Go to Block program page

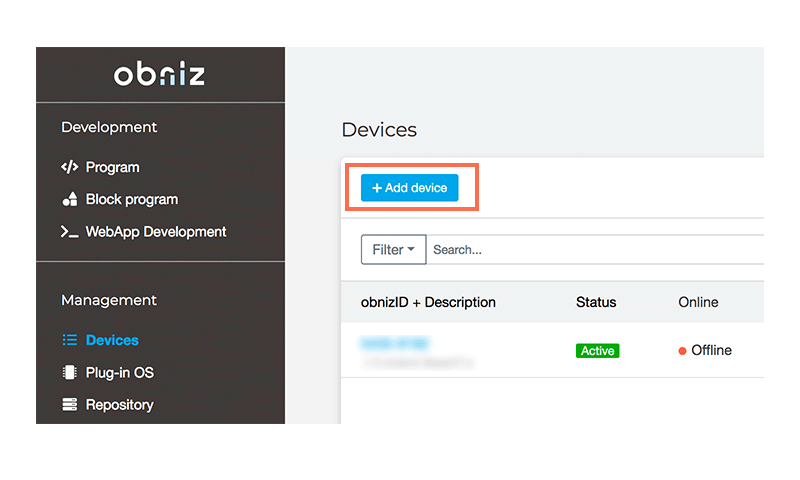tap(131, 199)
